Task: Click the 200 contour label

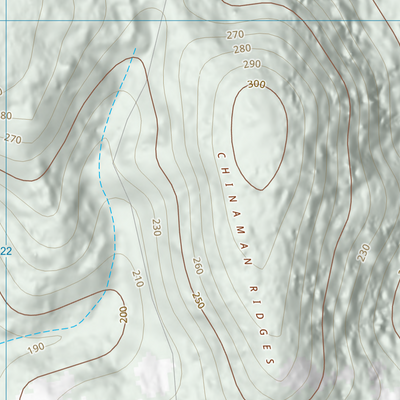Action: tap(124, 314)
